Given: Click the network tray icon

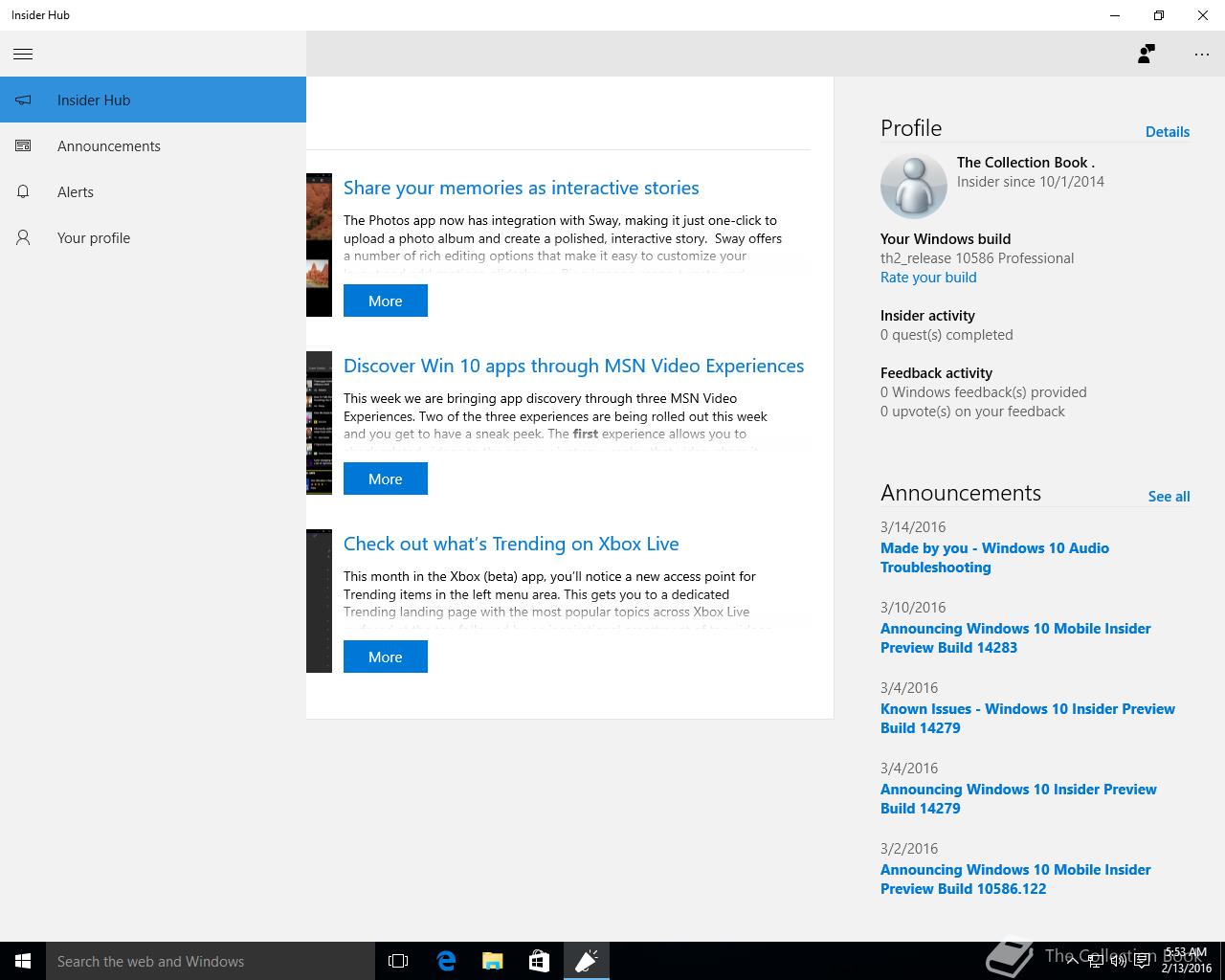Looking at the screenshot, I should pyautogui.click(x=1096, y=961).
